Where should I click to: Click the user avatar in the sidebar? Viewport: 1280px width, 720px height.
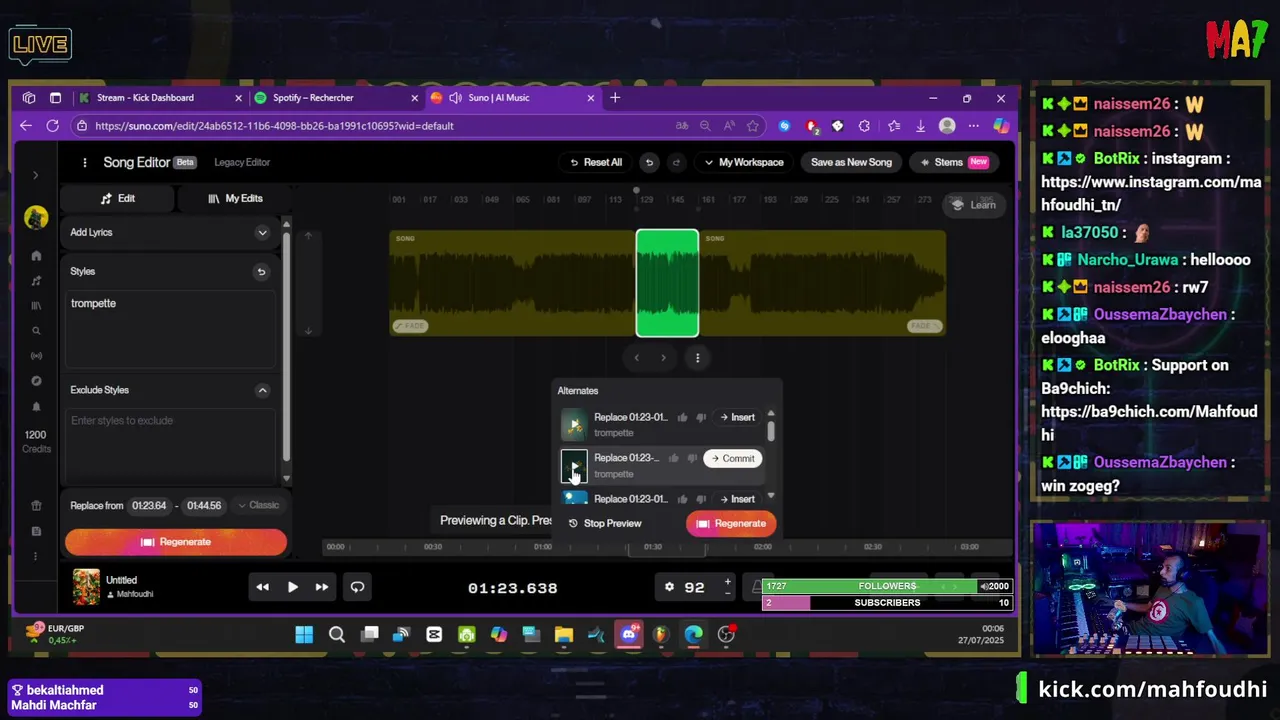click(x=36, y=217)
